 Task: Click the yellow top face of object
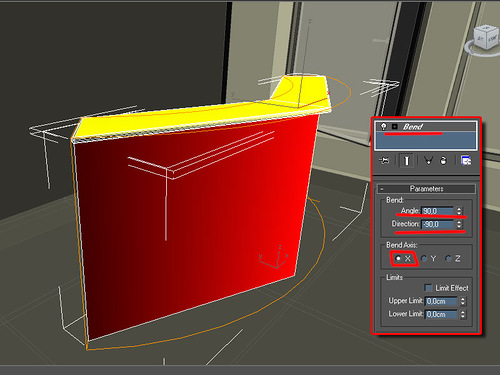200,117
